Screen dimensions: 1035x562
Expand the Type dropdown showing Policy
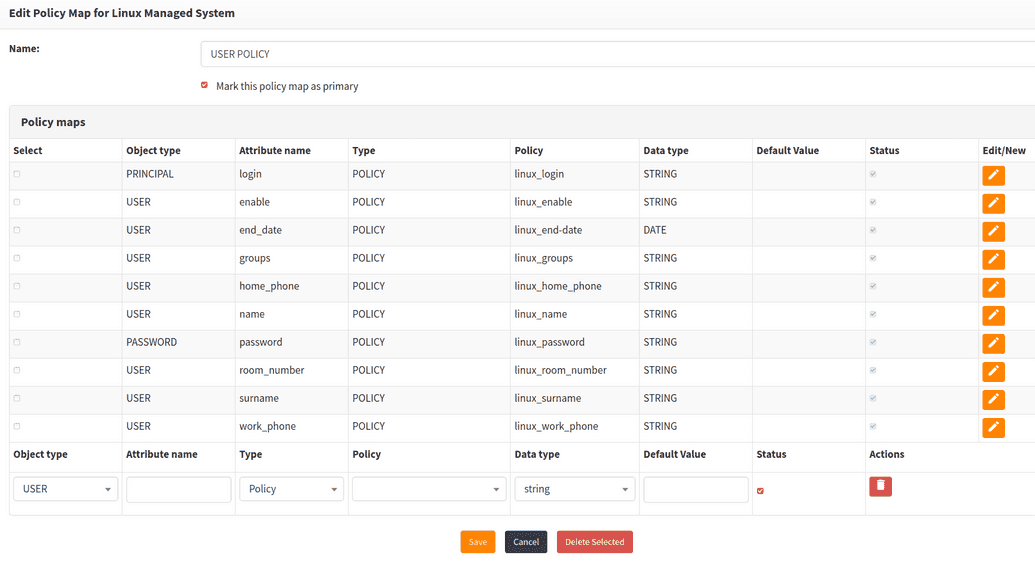(291, 489)
